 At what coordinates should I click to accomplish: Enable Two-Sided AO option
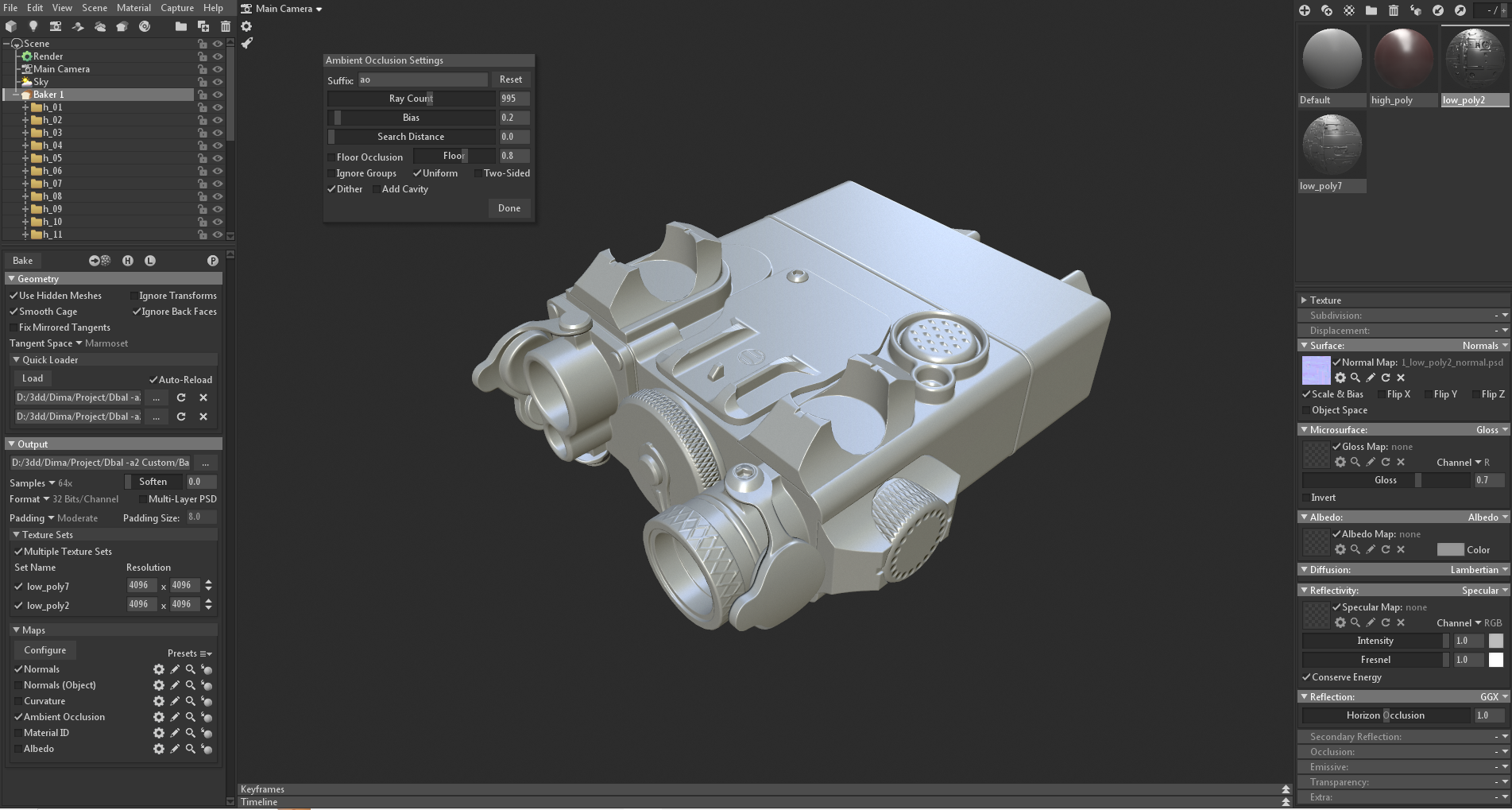click(478, 173)
